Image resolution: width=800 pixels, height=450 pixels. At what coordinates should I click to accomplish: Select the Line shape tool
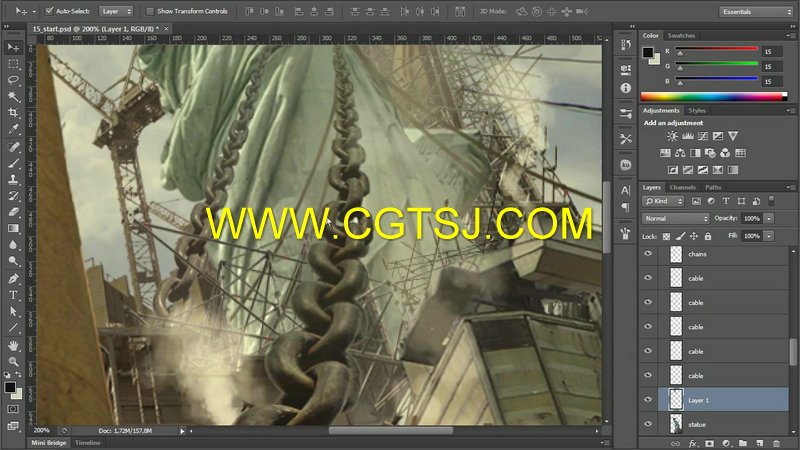(13, 328)
